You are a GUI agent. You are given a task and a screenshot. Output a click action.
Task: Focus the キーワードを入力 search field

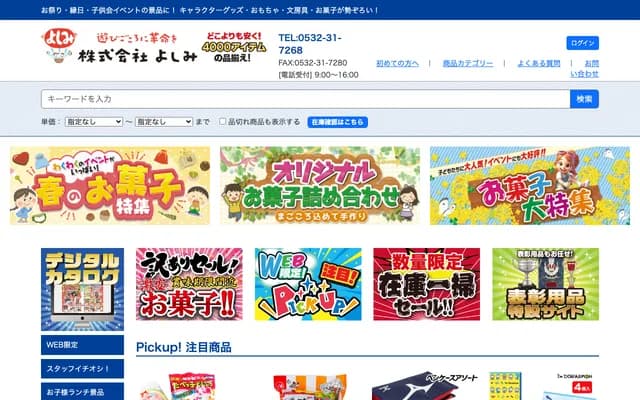[305, 99]
